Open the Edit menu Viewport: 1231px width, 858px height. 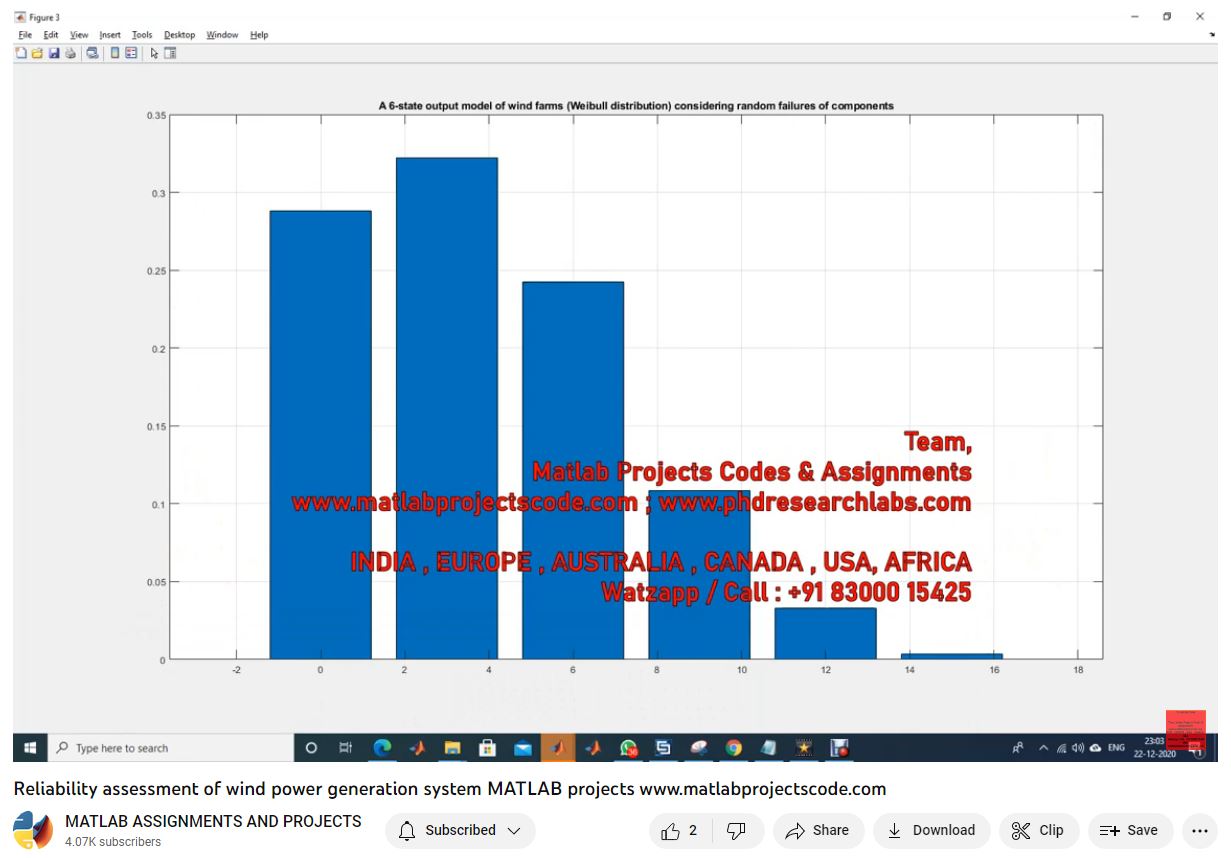tap(51, 35)
